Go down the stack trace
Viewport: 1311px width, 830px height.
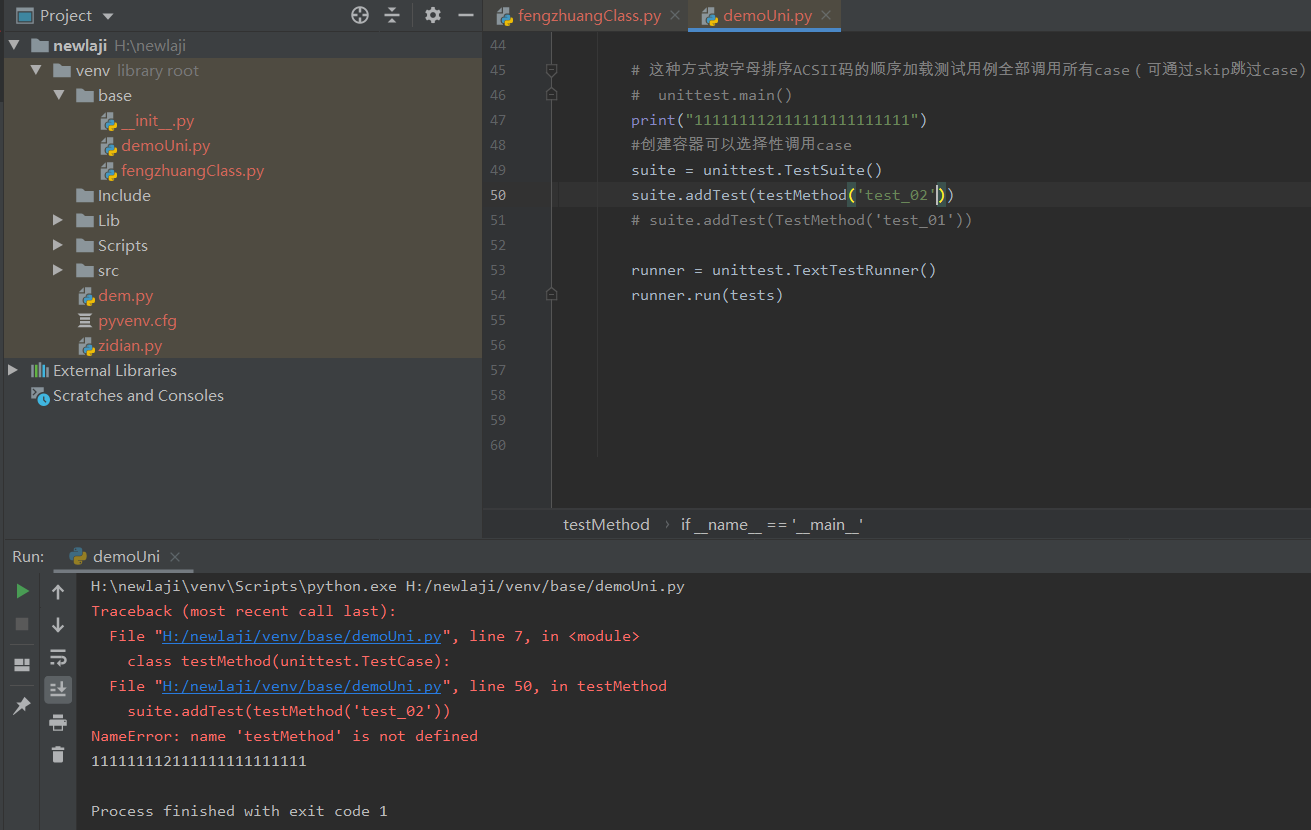coord(58,625)
